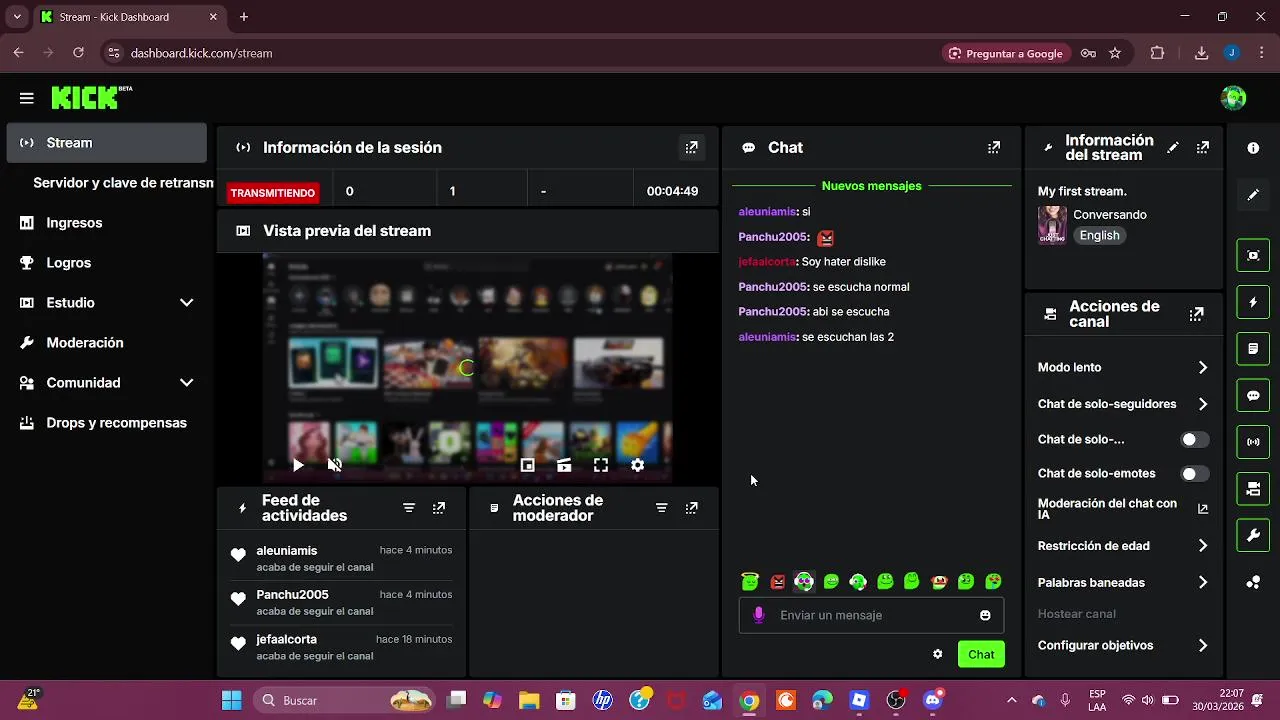Show hidden system tray icons chevron
The width and height of the screenshot is (1280, 720).
click(x=1011, y=701)
